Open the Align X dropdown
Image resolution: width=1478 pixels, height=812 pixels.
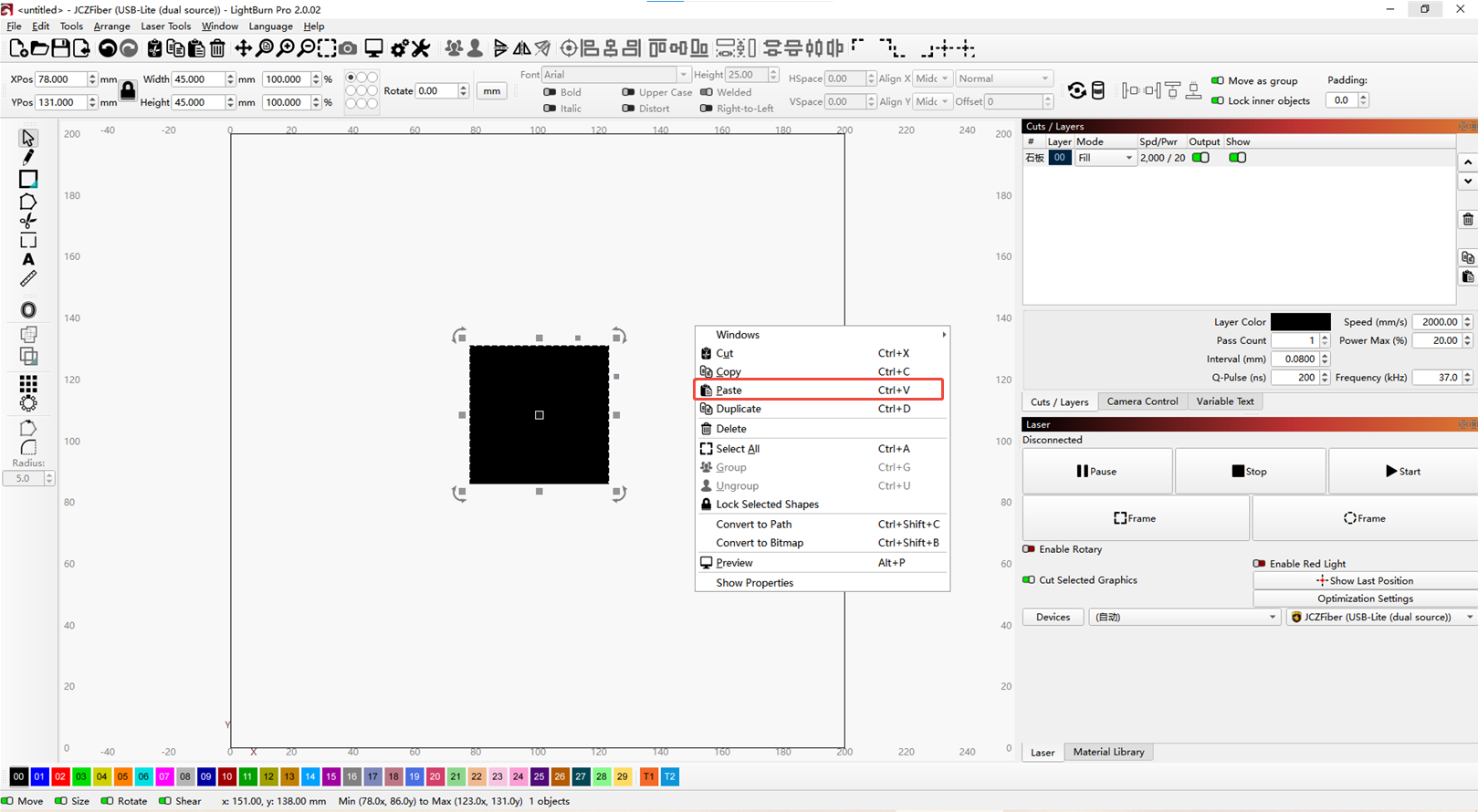pyautogui.click(x=932, y=78)
